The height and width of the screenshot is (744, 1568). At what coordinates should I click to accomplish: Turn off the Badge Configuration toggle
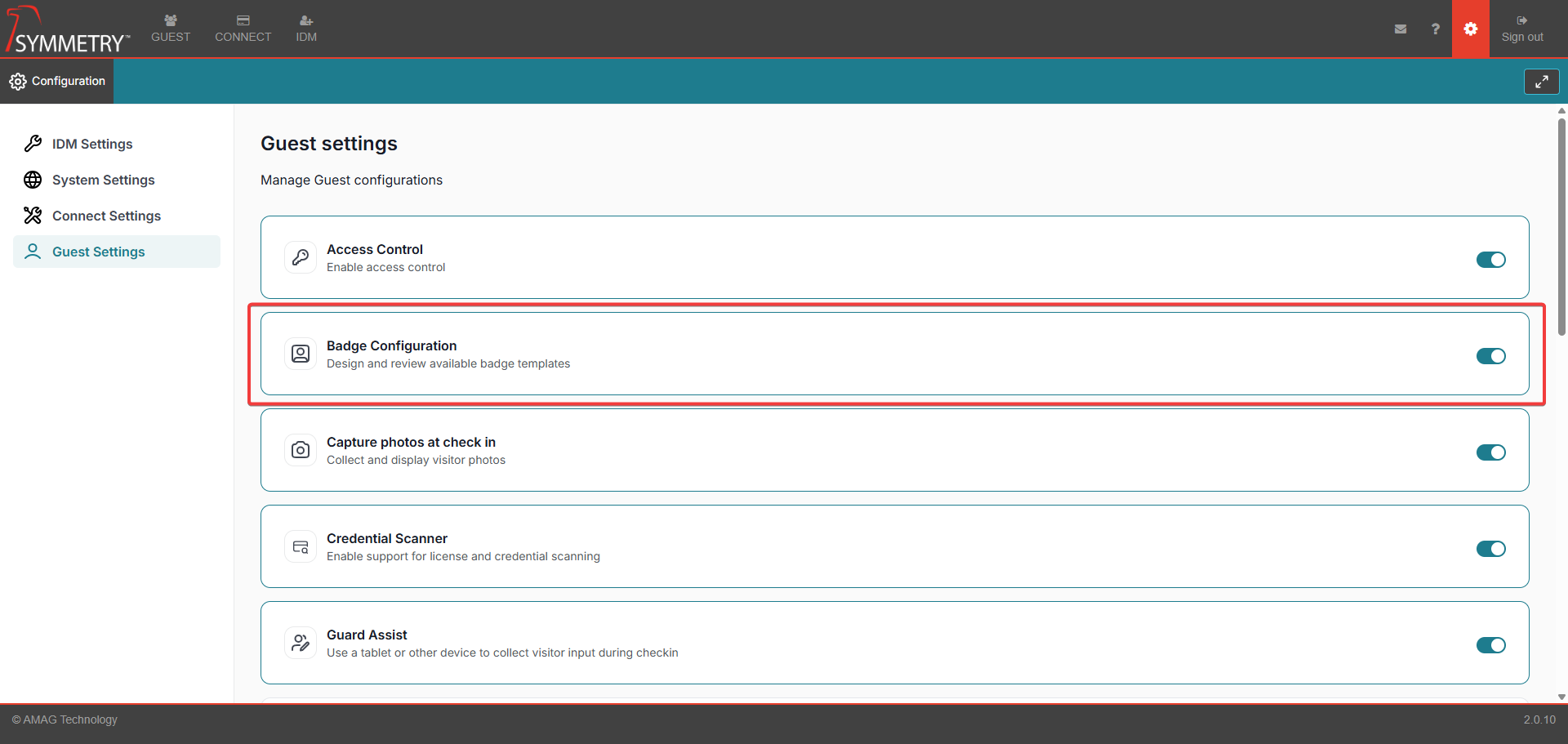click(1490, 356)
